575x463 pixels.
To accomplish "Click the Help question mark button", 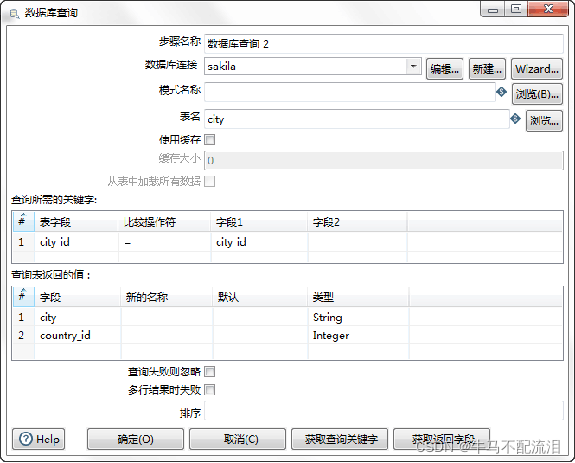I will 39,439.
